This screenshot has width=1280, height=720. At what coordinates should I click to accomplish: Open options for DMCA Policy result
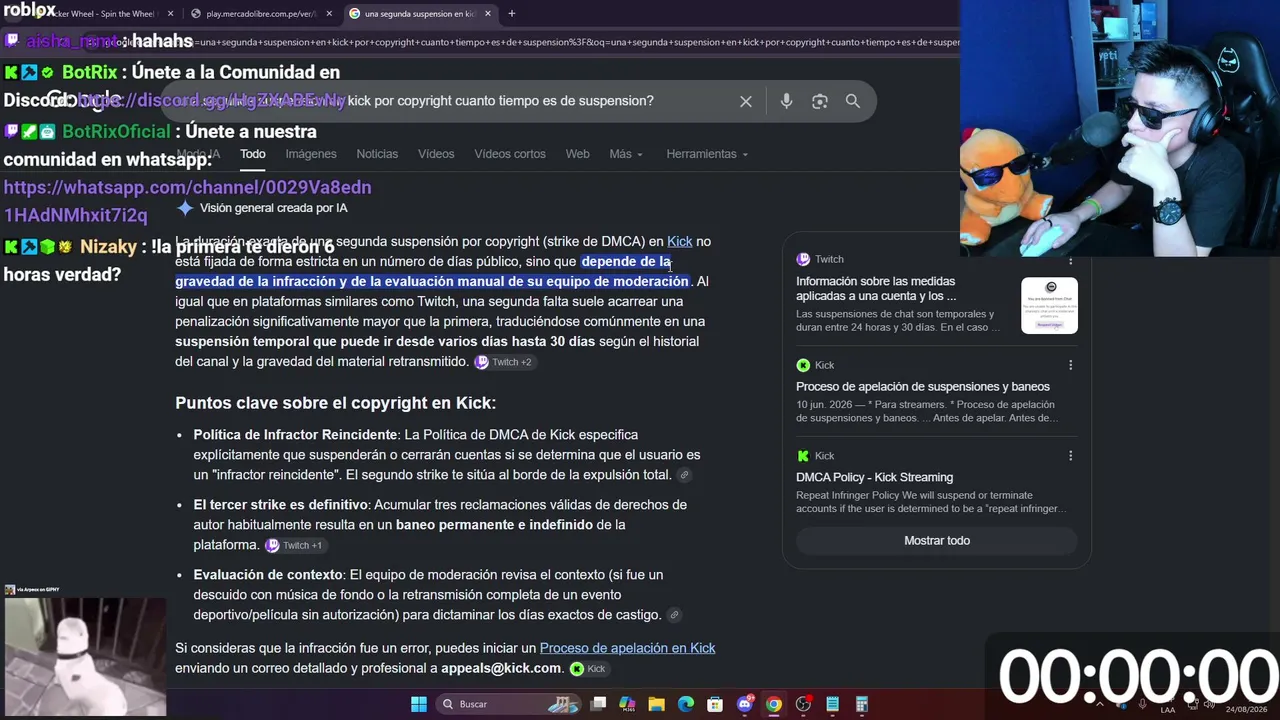click(1070, 456)
